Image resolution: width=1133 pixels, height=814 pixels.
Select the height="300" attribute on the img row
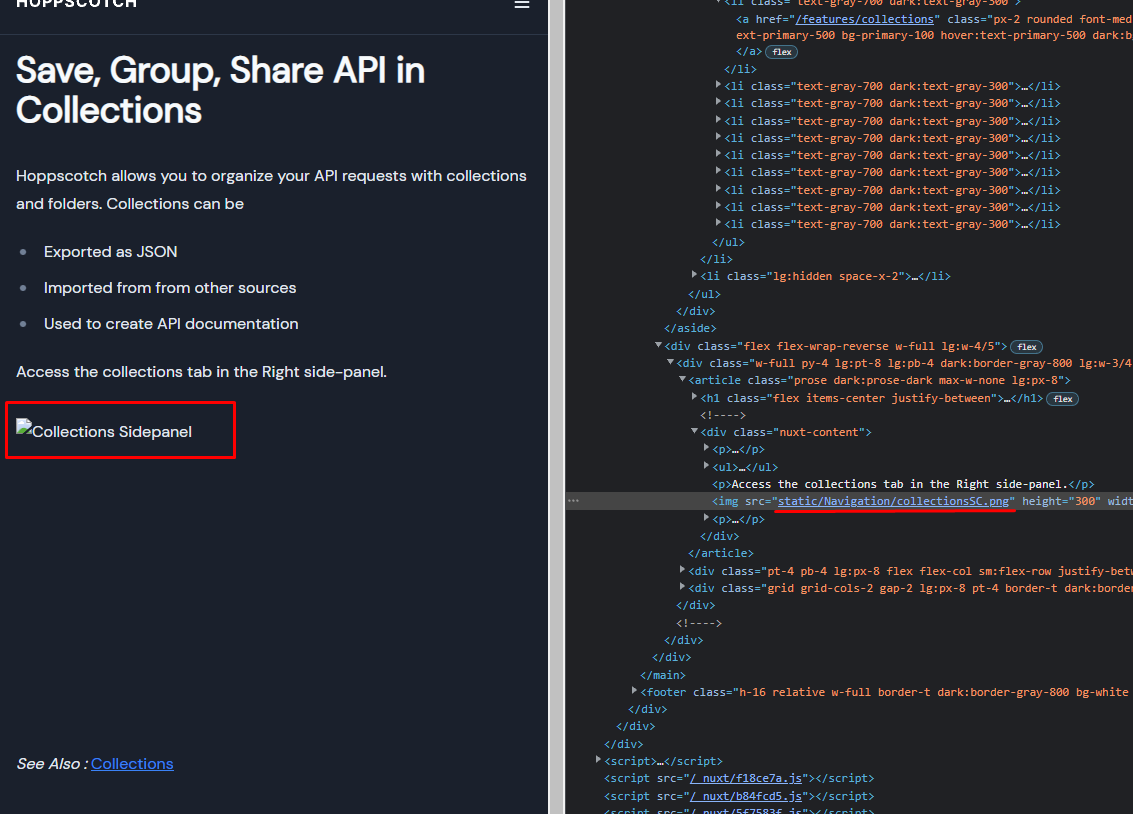[1061, 501]
